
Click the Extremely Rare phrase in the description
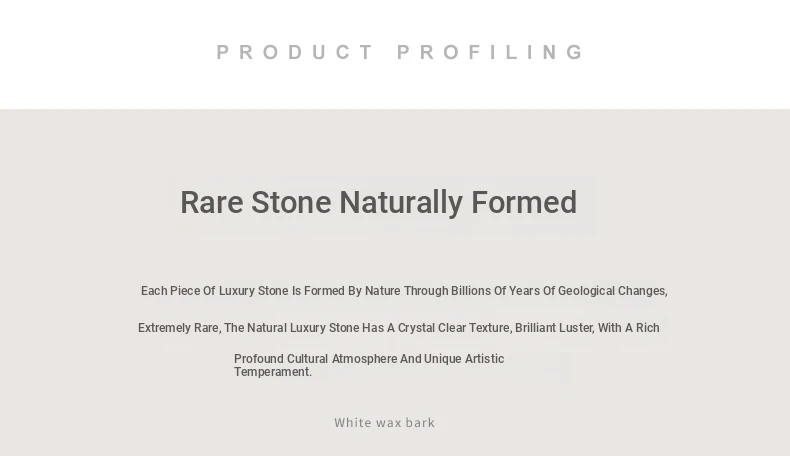pyautogui.click(x=178, y=328)
